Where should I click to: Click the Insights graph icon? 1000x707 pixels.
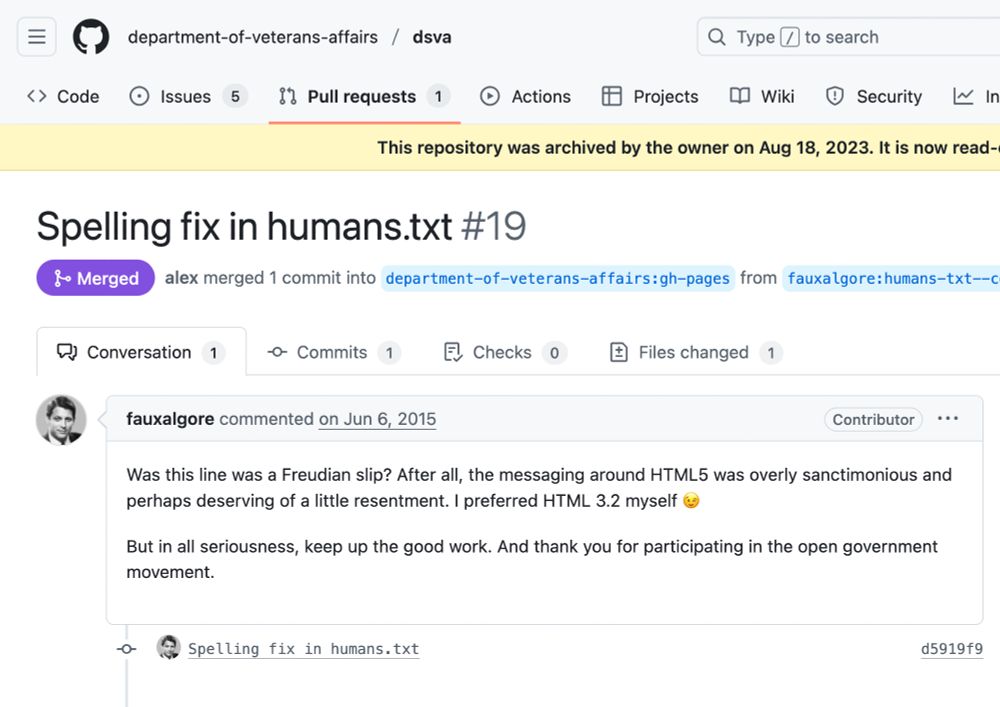(963, 96)
